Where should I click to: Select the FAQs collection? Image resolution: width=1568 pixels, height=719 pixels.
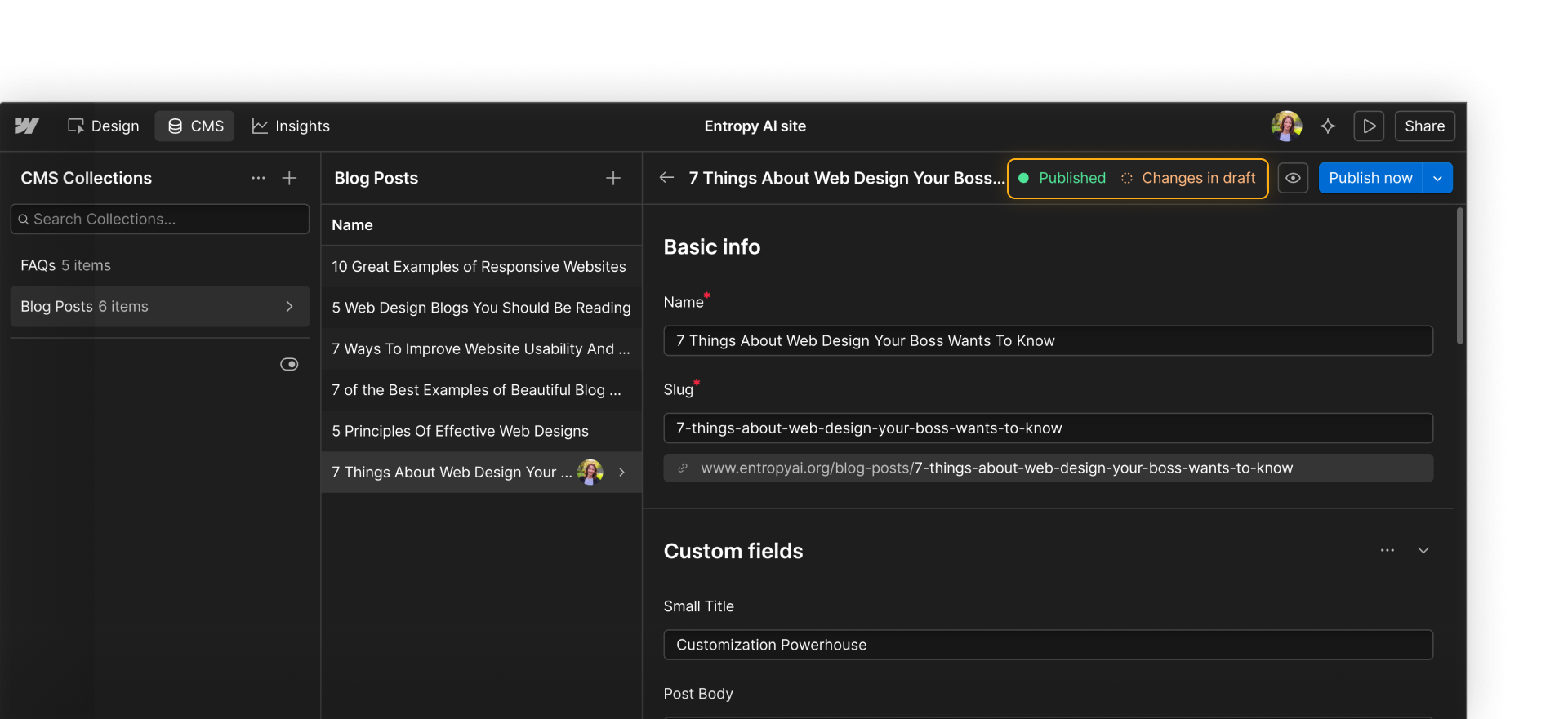click(160, 265)
